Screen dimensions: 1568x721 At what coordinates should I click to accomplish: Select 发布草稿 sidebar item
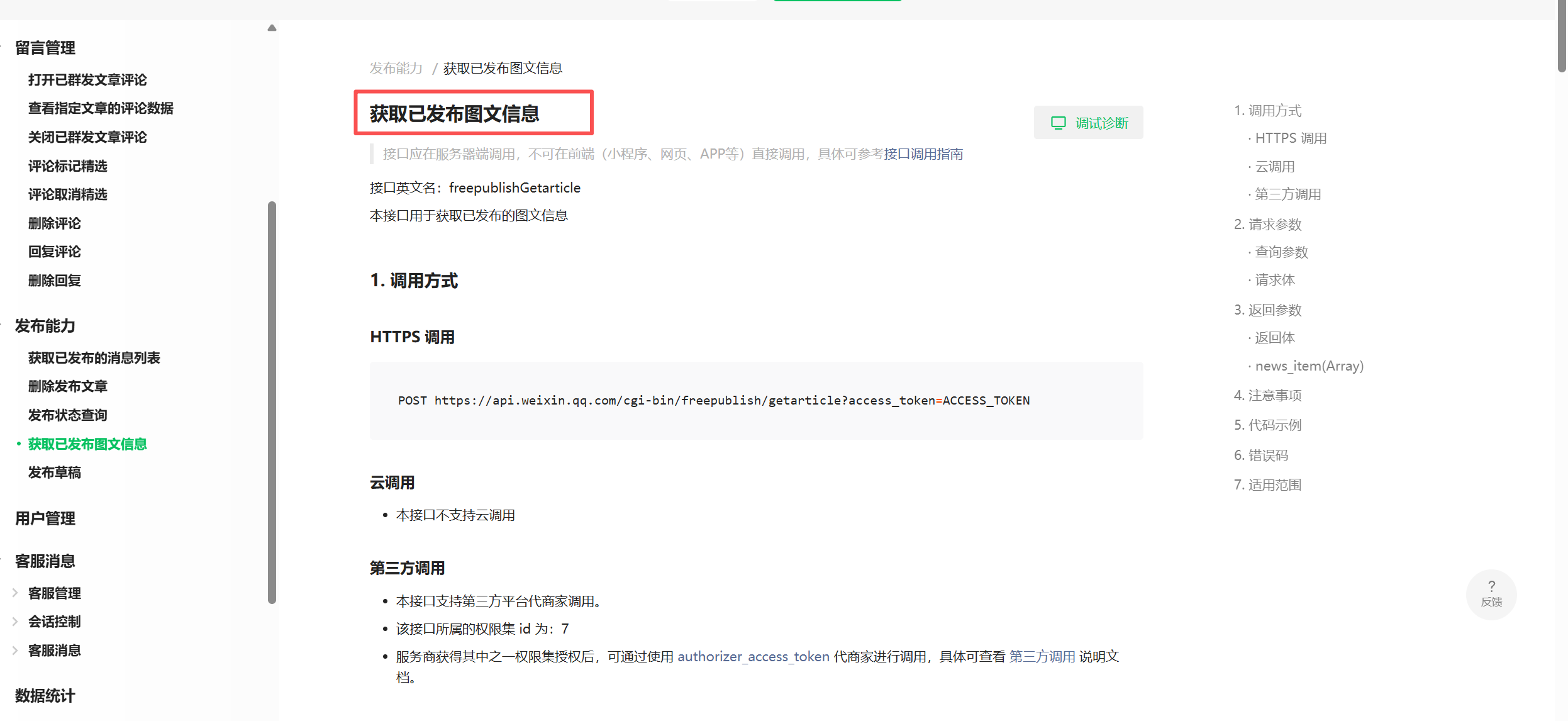pyautogui.click(x=55, y=472)
